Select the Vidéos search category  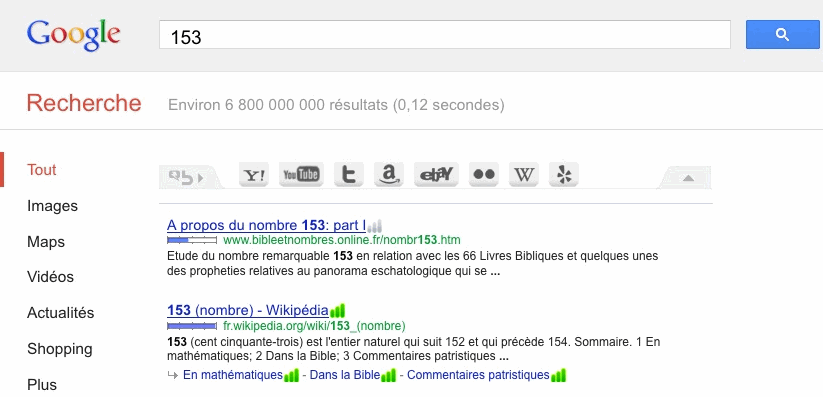pos(50,277)
